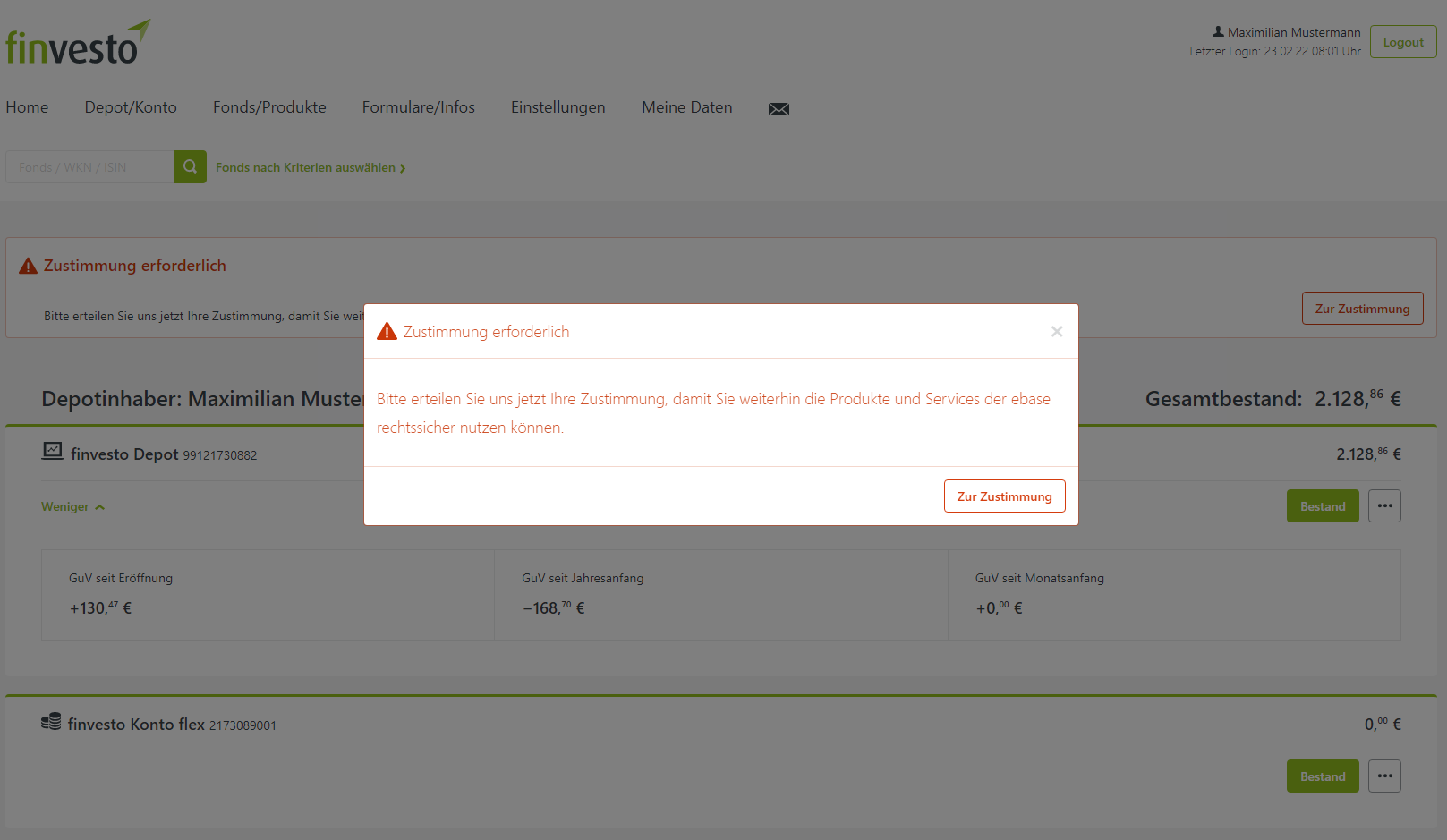
Task: Click the banner heading Zustimmung erforderlich
Action: 135,266
